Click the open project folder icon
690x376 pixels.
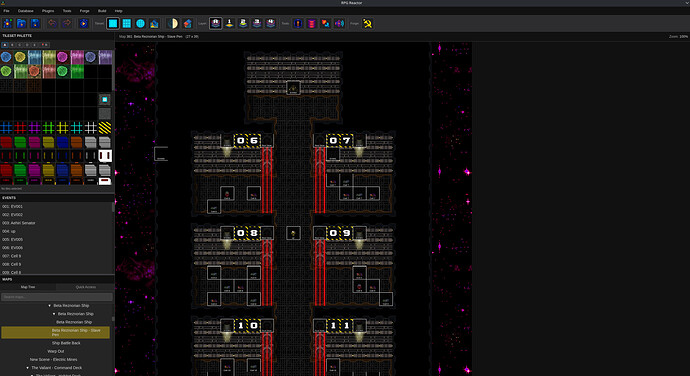click(22, 23)
